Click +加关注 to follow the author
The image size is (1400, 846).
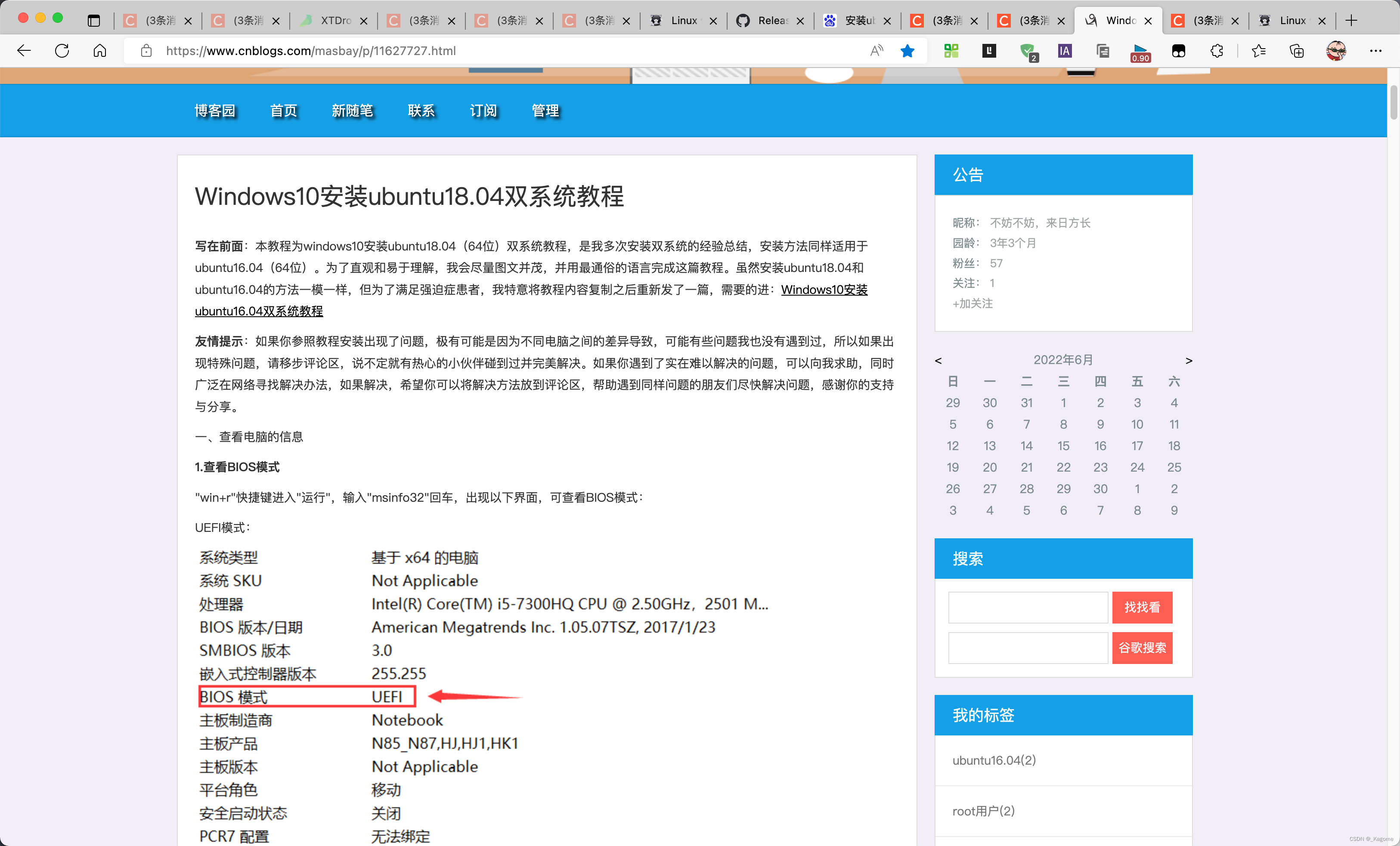click(972, 303)
